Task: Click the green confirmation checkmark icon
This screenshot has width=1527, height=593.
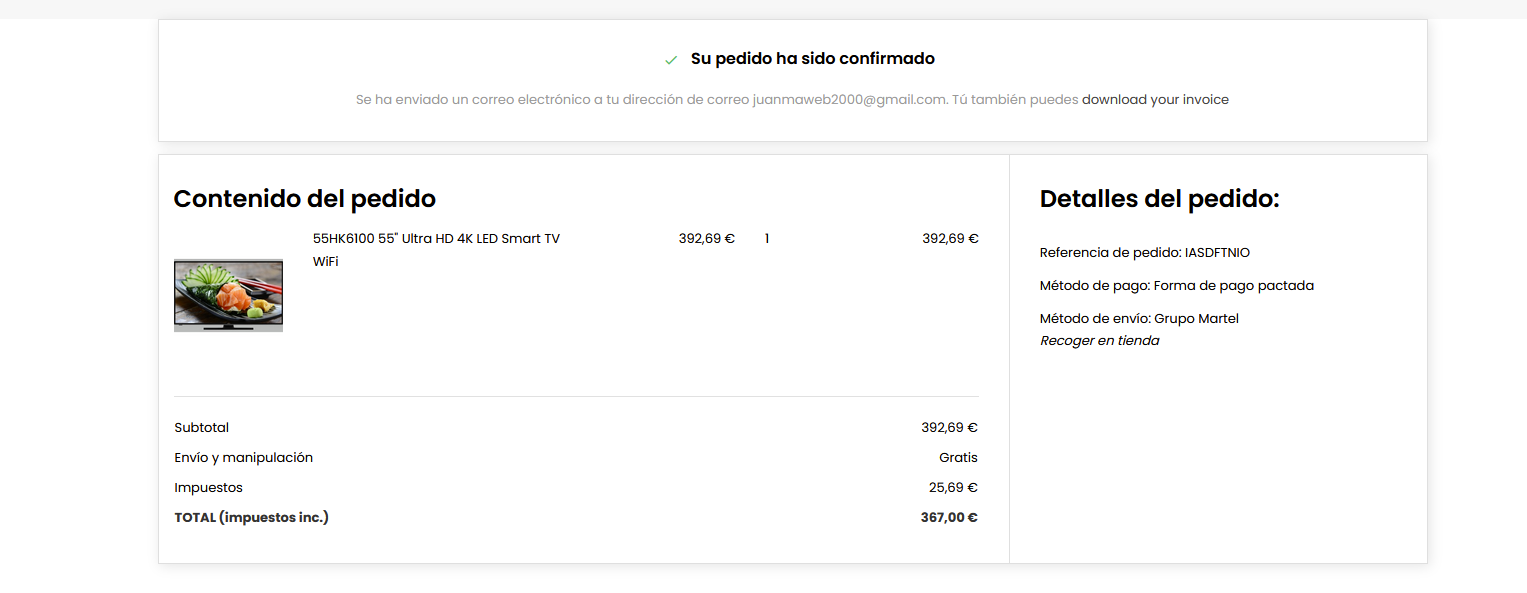Action: tap(671, 60)
